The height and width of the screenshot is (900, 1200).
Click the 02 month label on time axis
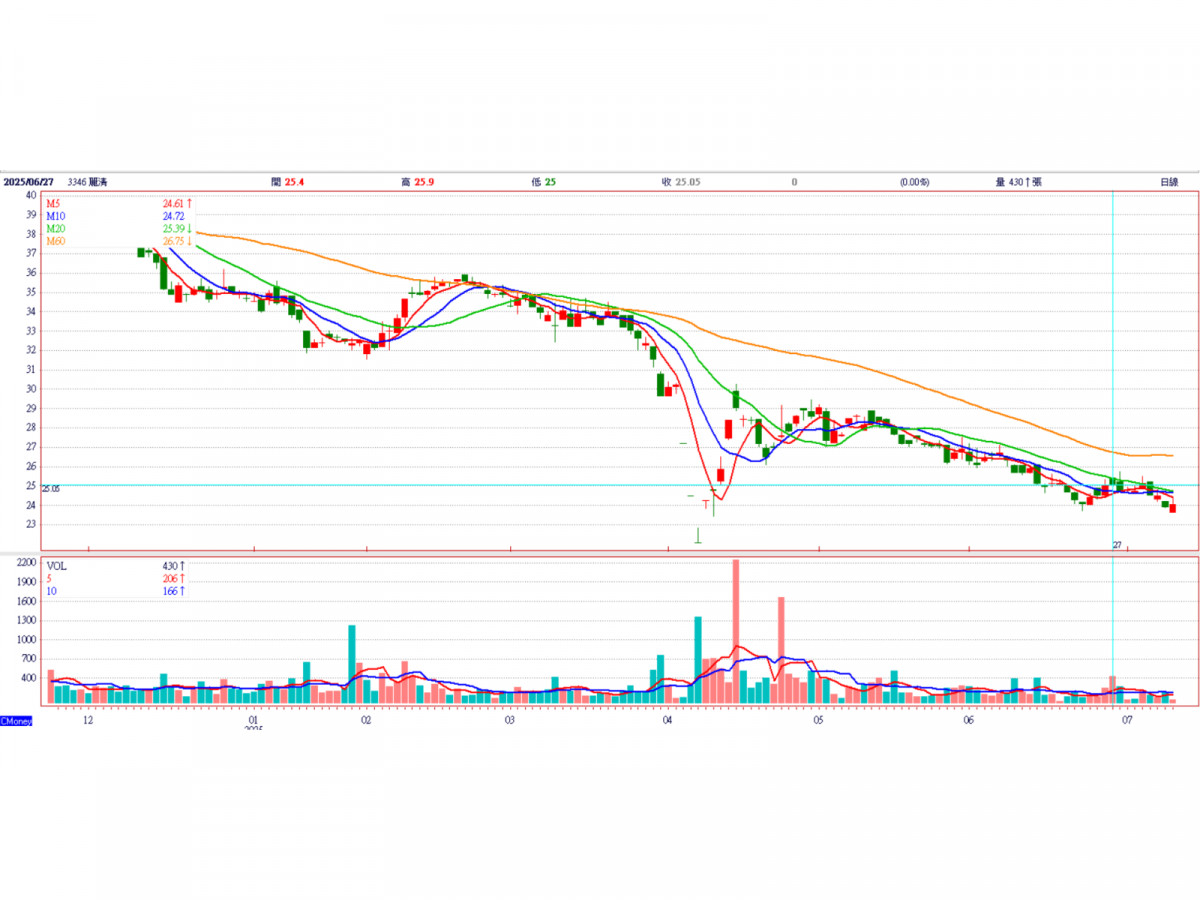pyautogui.click(x=366, y=720)
